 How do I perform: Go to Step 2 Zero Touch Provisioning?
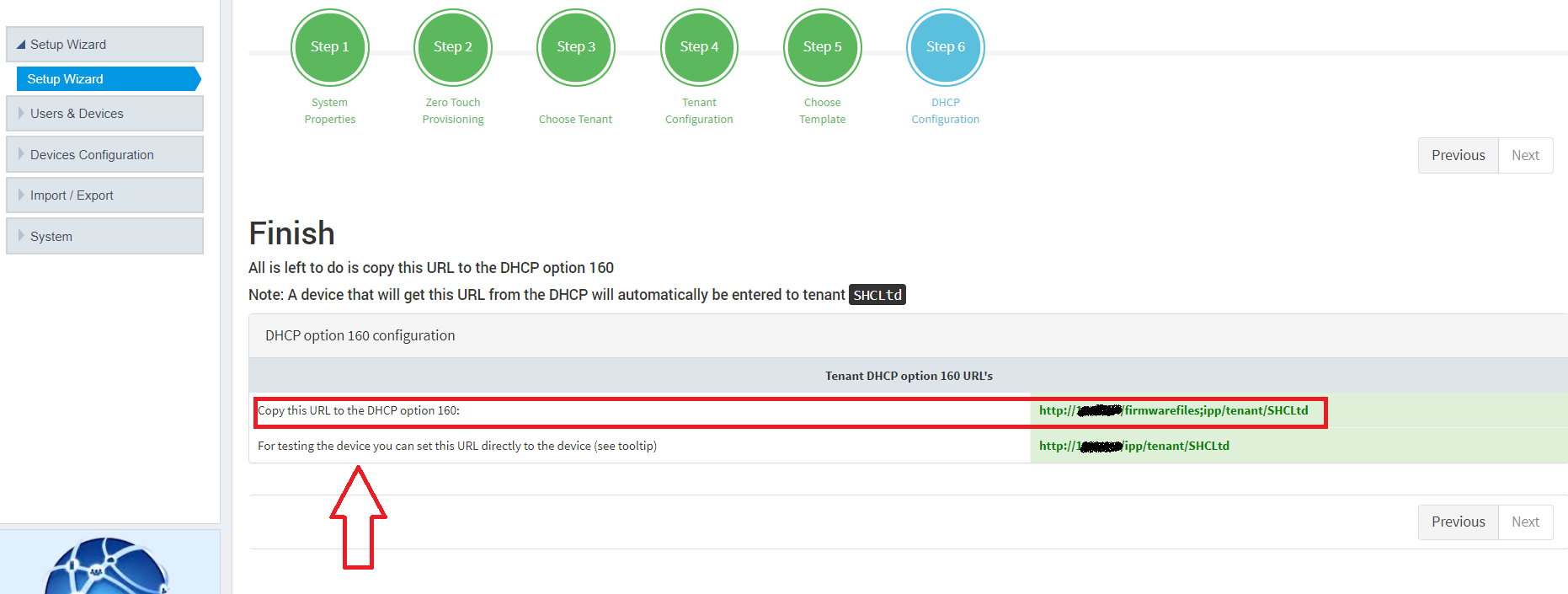(x=452, y=47)
